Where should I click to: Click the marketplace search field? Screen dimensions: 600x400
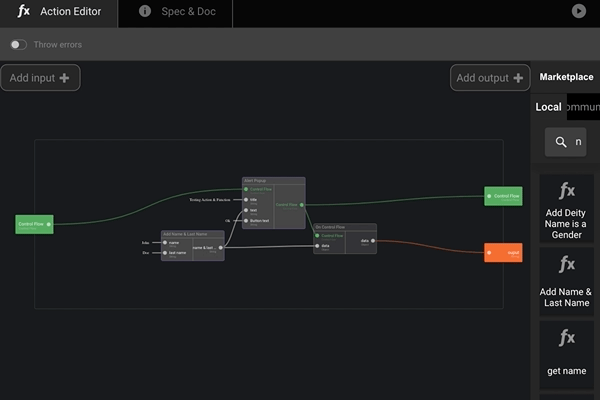tap(577, 142)
